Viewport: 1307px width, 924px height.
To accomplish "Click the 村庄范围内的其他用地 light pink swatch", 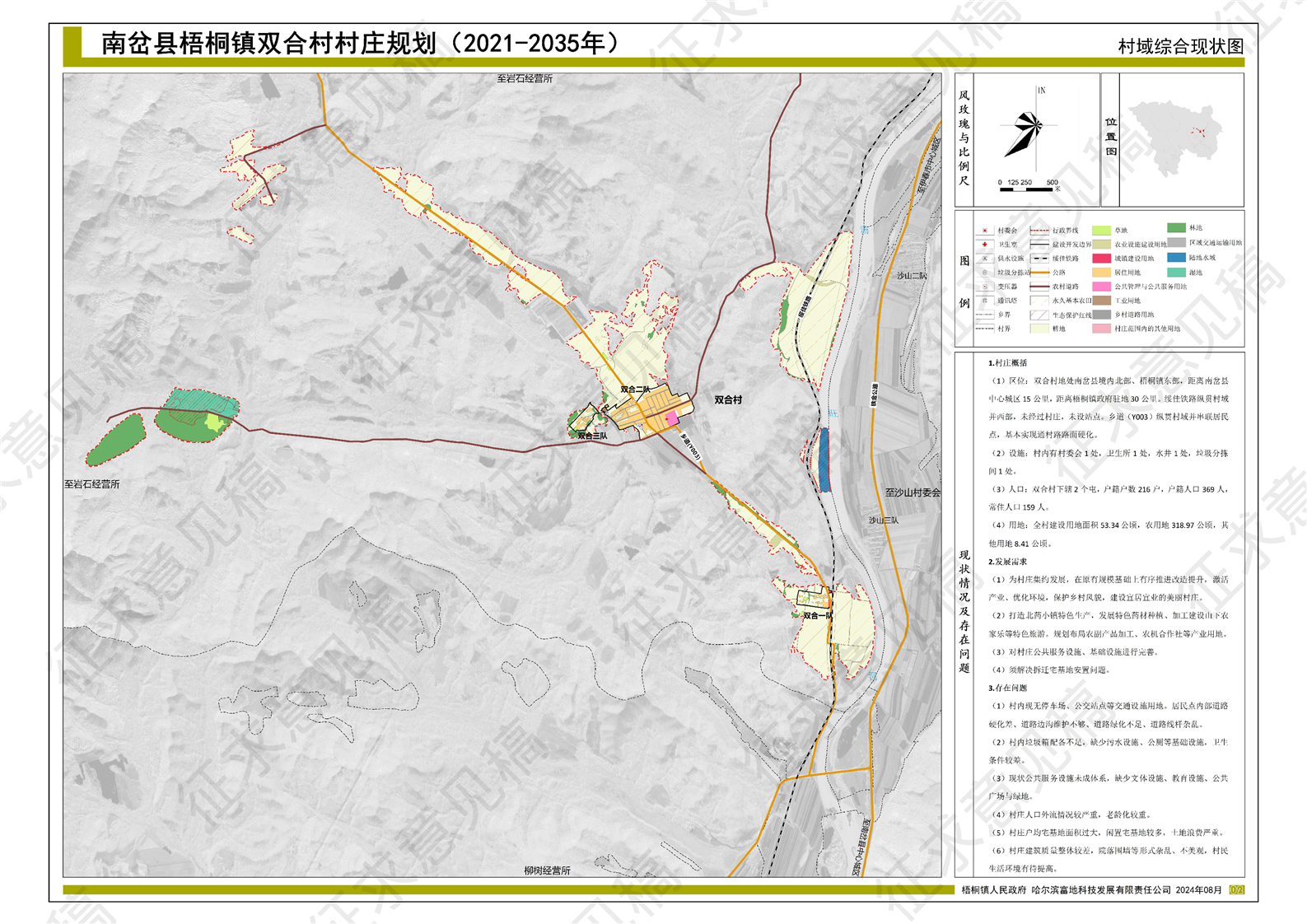I will point(1101,329).
